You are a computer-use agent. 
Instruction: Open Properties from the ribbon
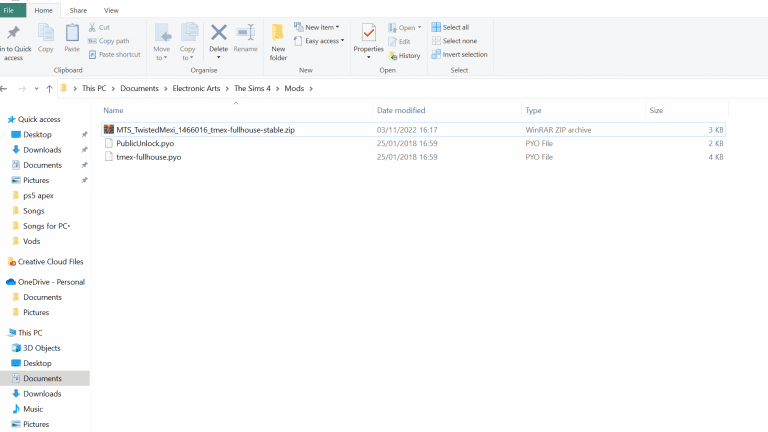(368, 38)
